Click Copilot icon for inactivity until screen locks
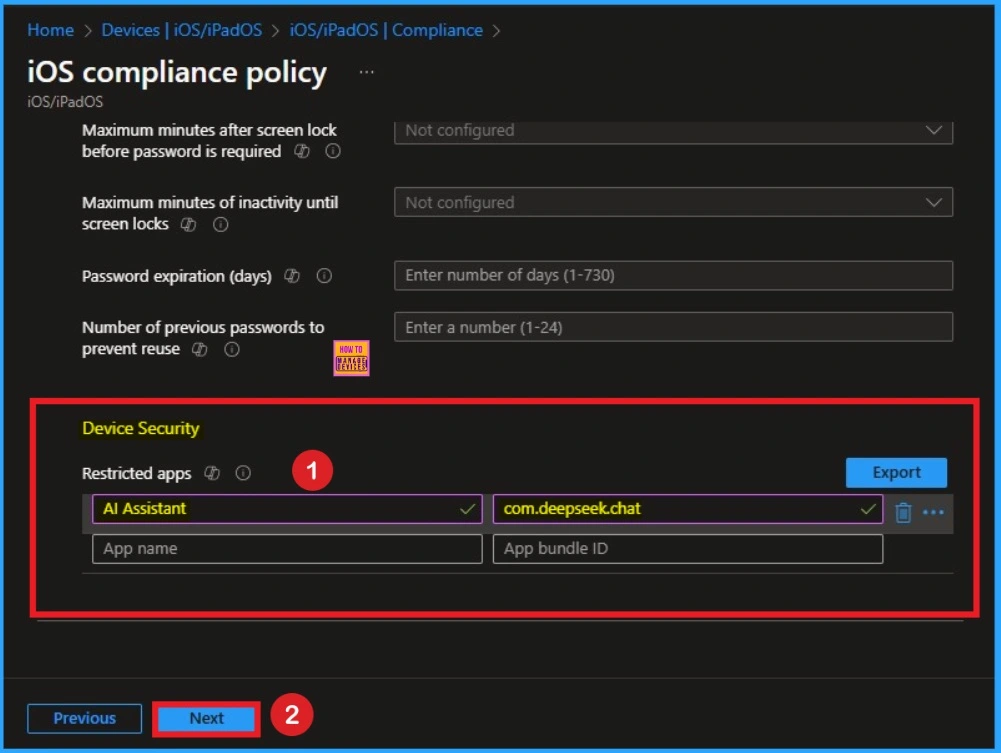The height and width of the screenshot is (753, 1001). click(188, 225)
